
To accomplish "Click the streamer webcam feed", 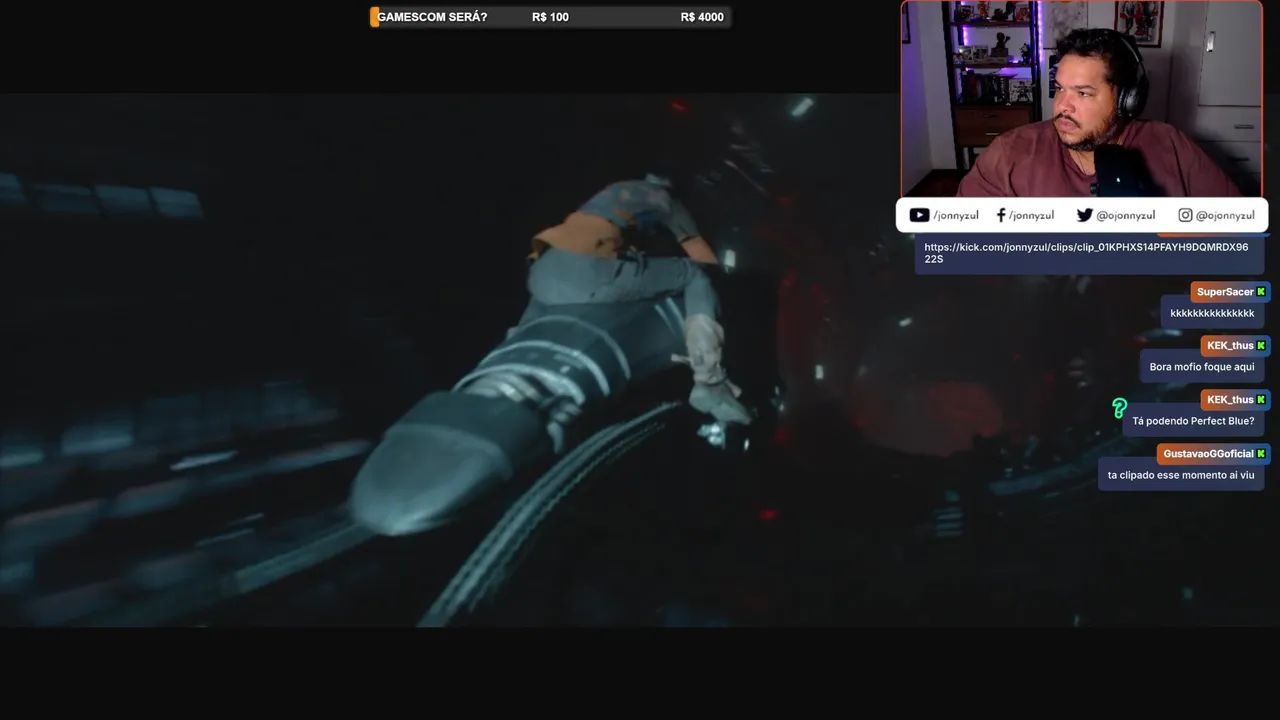I will (x=1082, y=98).
